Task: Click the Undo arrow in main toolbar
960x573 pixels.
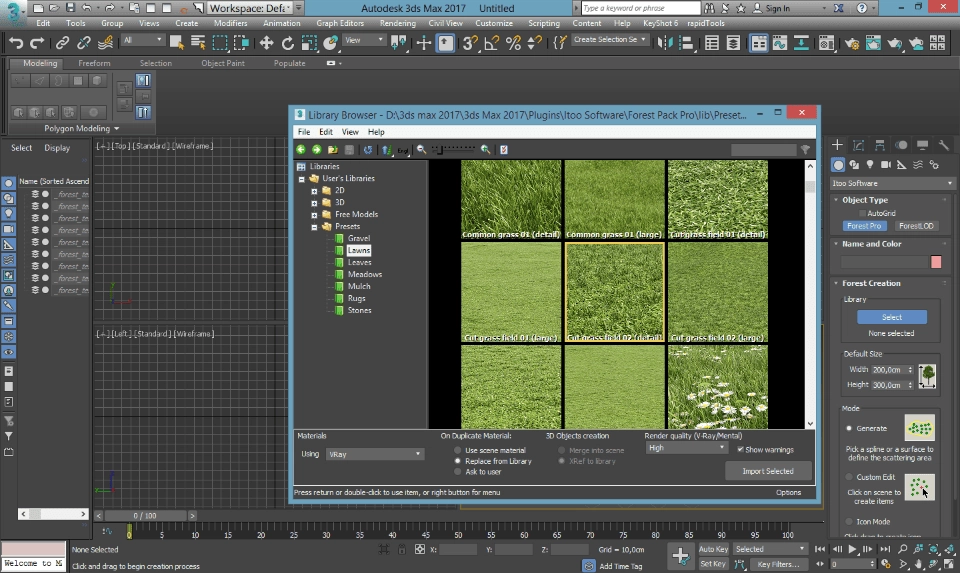Action: point(16,43)
